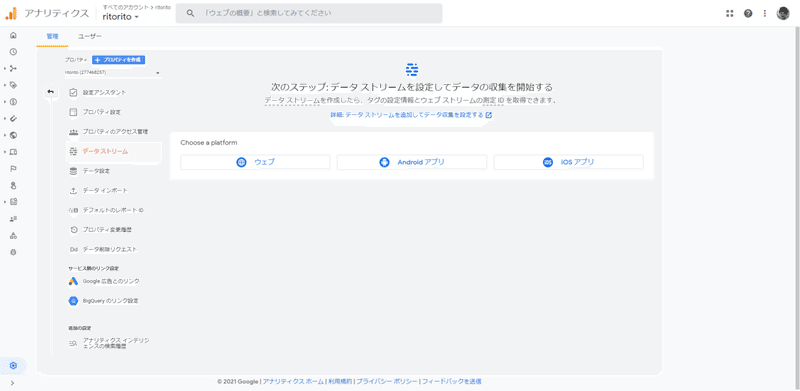This screenshot has height=391, width=800.
Task: Open the flag icon in left rail
Action: (13, 168)
